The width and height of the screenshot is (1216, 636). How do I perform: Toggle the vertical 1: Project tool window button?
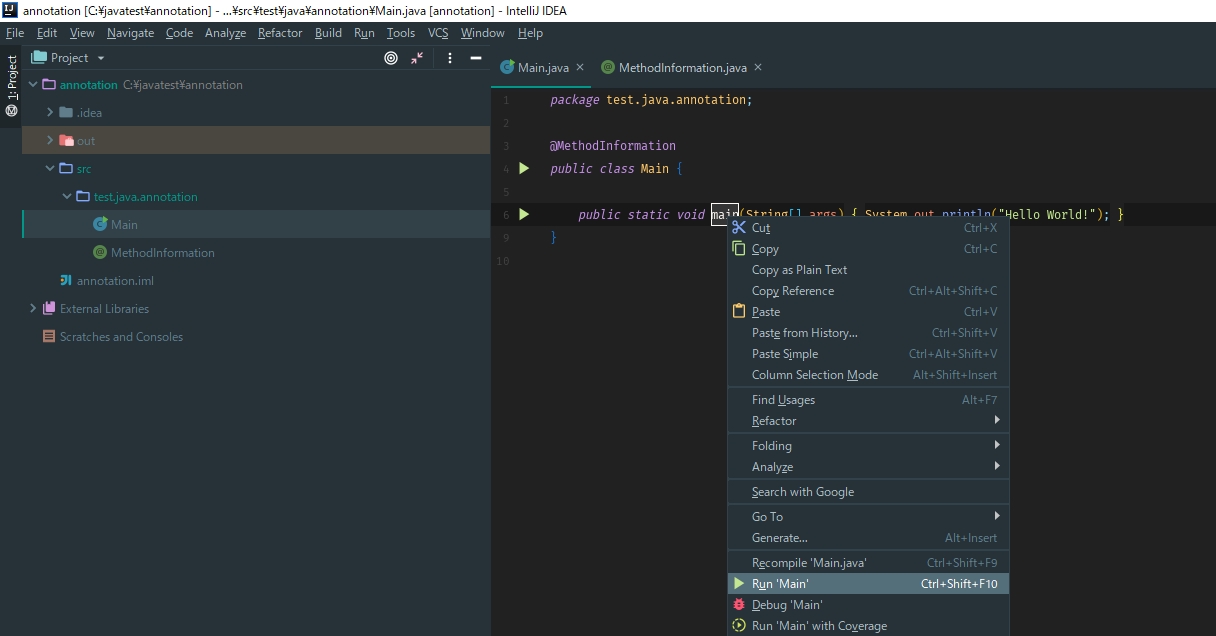(11, 86)
